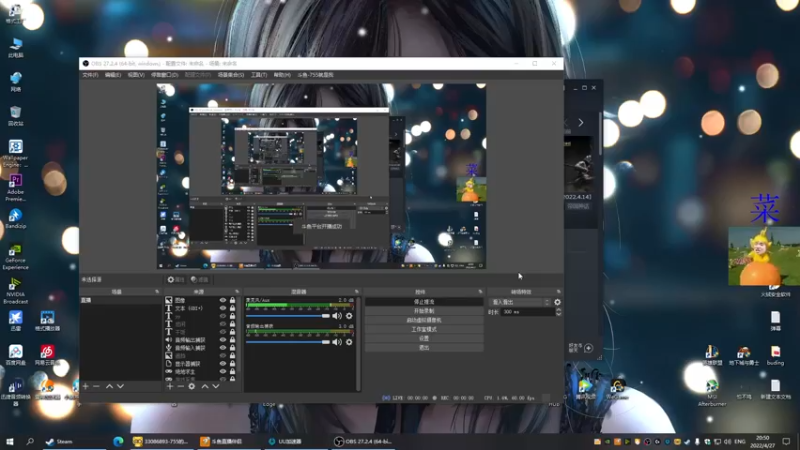
Task: Move scene up with arrow icon
Action: point(109,386)
